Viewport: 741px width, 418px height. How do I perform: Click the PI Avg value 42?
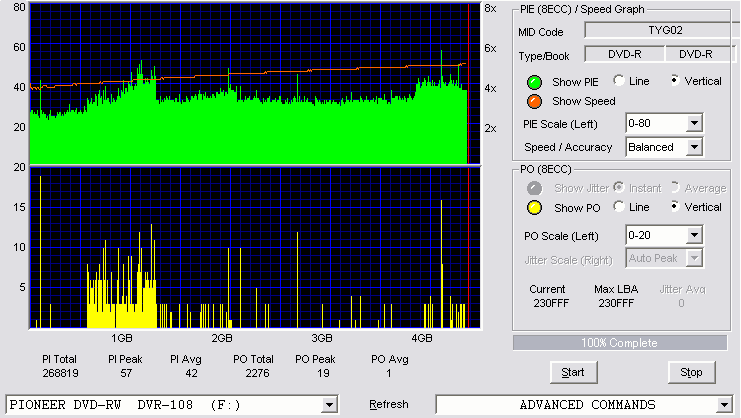click(x=191, y=373)
